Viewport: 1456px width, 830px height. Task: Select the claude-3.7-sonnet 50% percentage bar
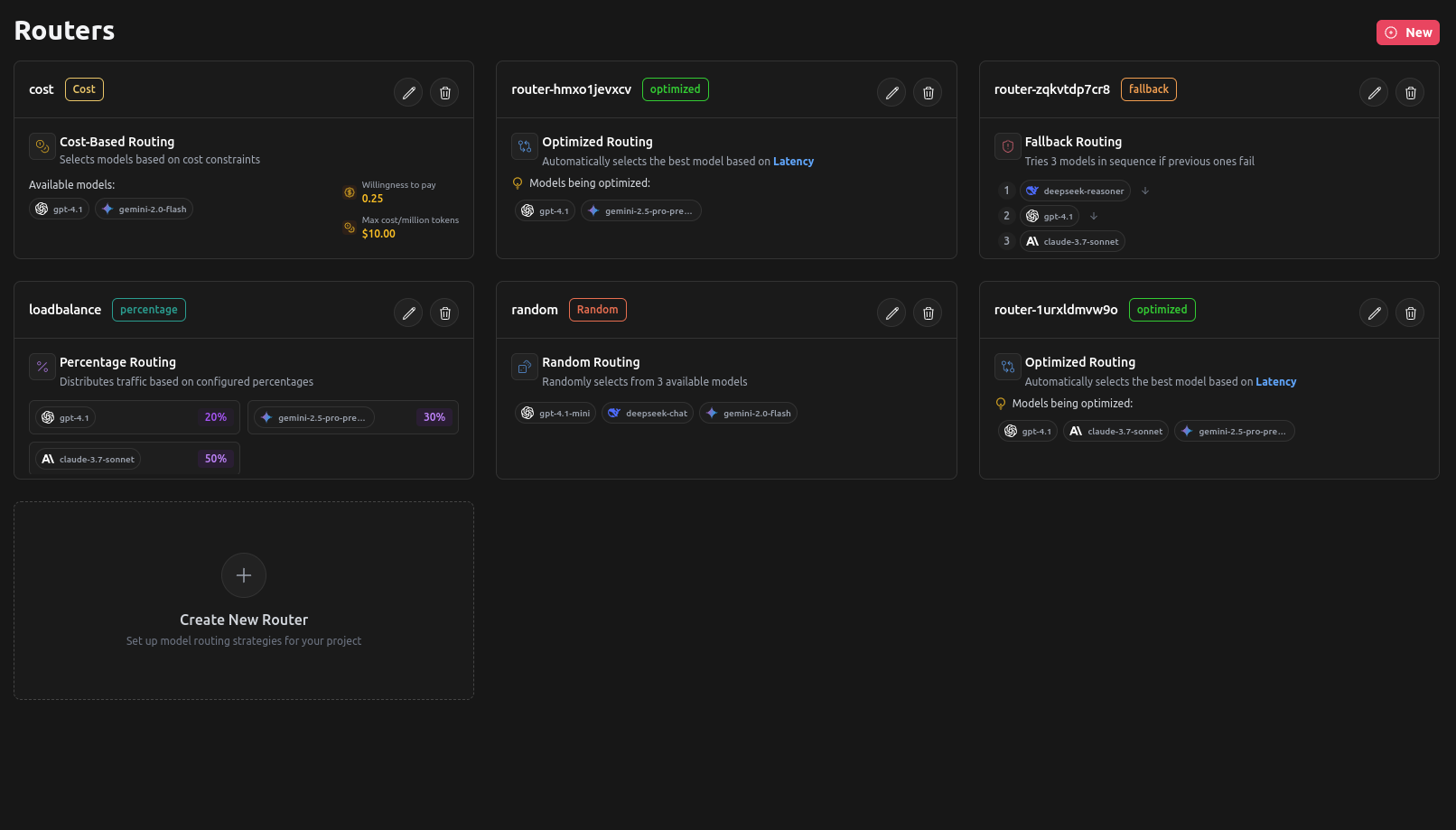tap(135, 459)
